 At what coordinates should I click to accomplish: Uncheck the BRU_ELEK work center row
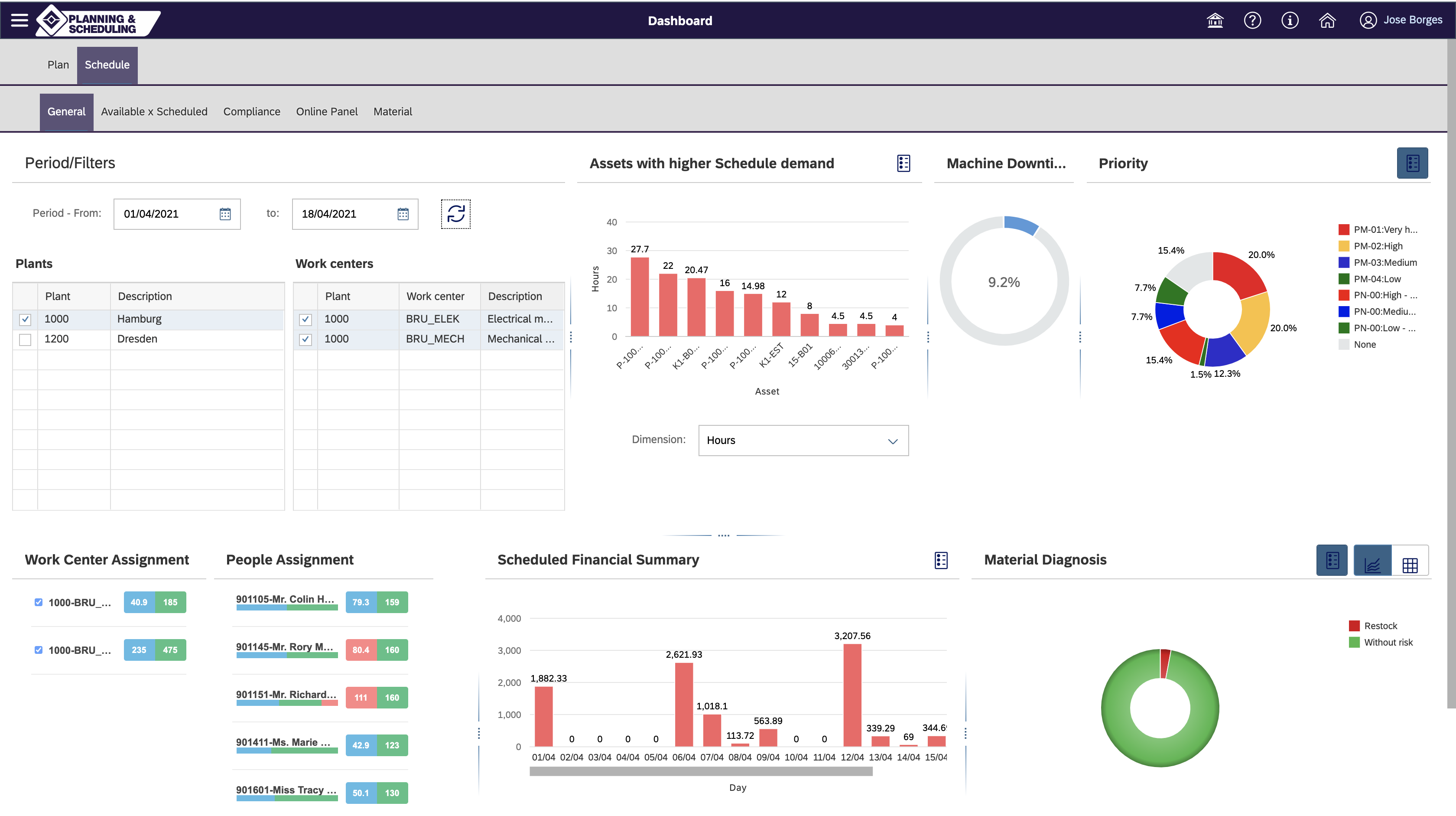tap(305, 320)
